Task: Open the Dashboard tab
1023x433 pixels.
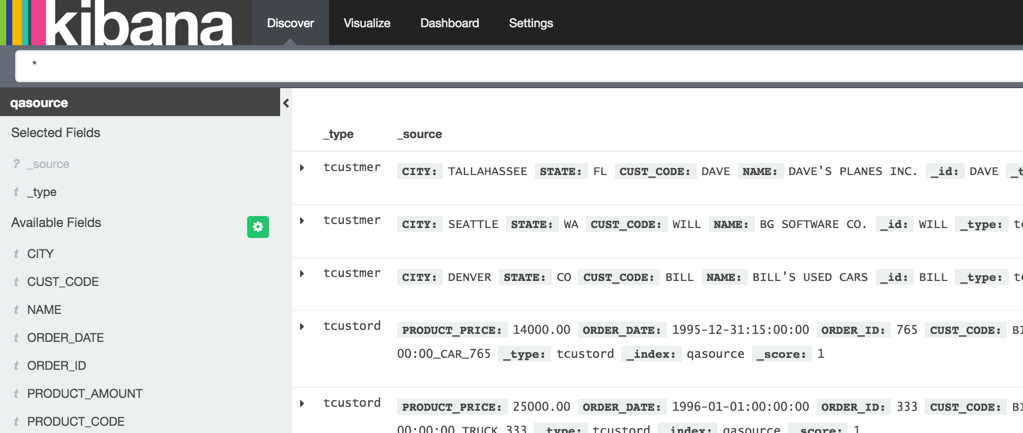Action: pyautogui.click(x=449, y=23)
